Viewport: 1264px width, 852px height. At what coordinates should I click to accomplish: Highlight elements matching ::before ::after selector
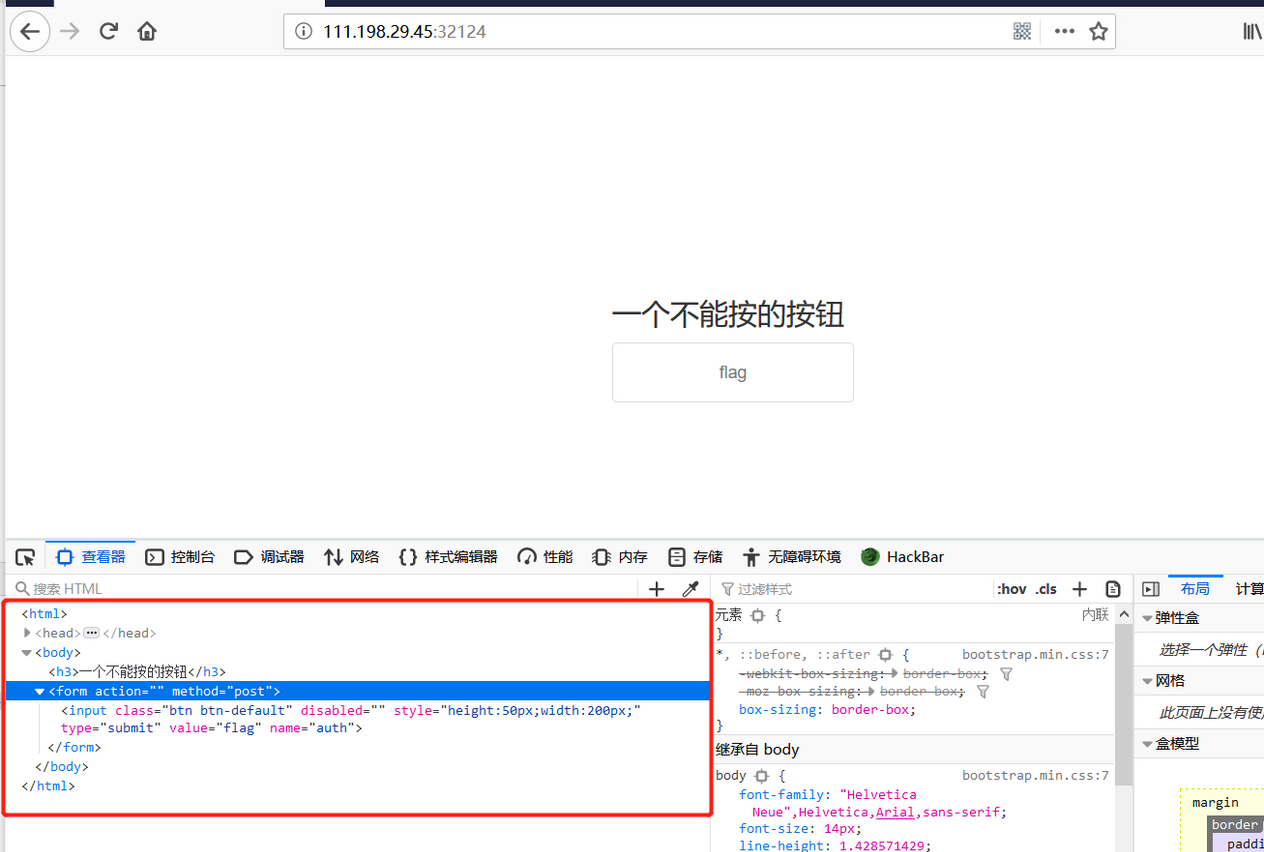tap(885, 655)
